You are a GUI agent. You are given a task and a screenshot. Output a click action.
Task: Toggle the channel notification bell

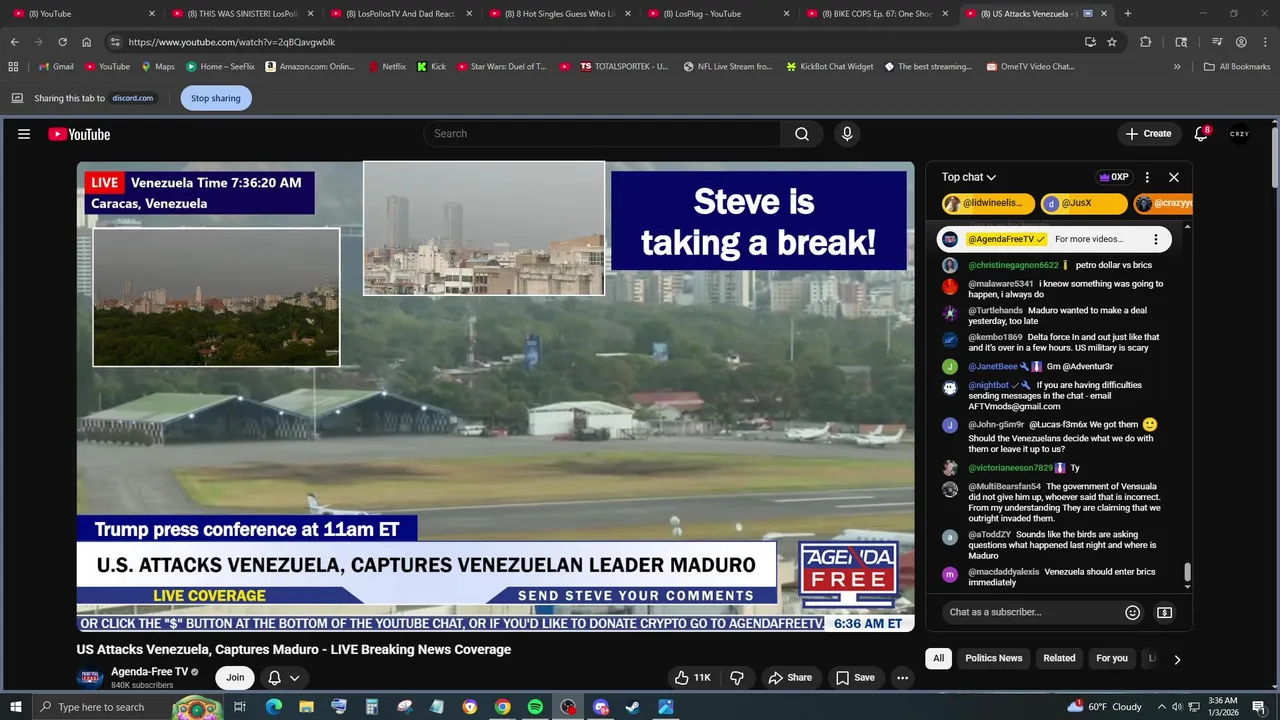[274, 677]
